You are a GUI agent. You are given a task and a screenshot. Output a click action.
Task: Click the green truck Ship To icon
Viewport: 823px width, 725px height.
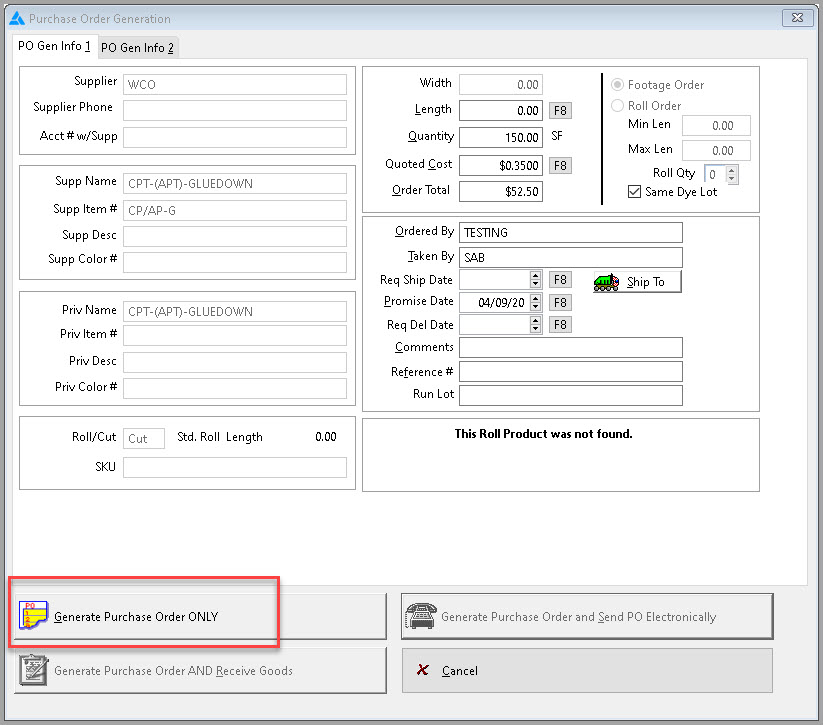606,282
